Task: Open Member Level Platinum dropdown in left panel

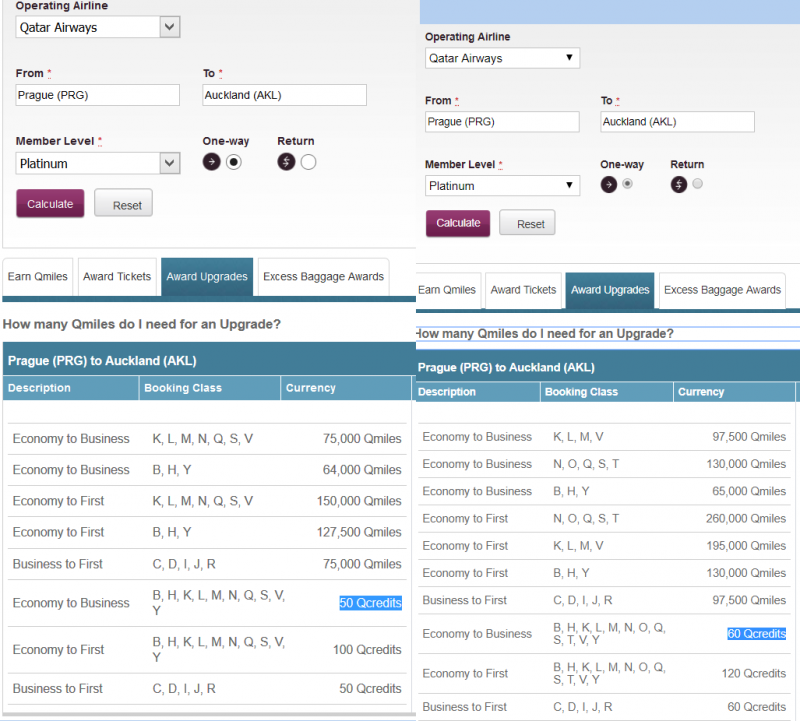Action: point(97,163)
